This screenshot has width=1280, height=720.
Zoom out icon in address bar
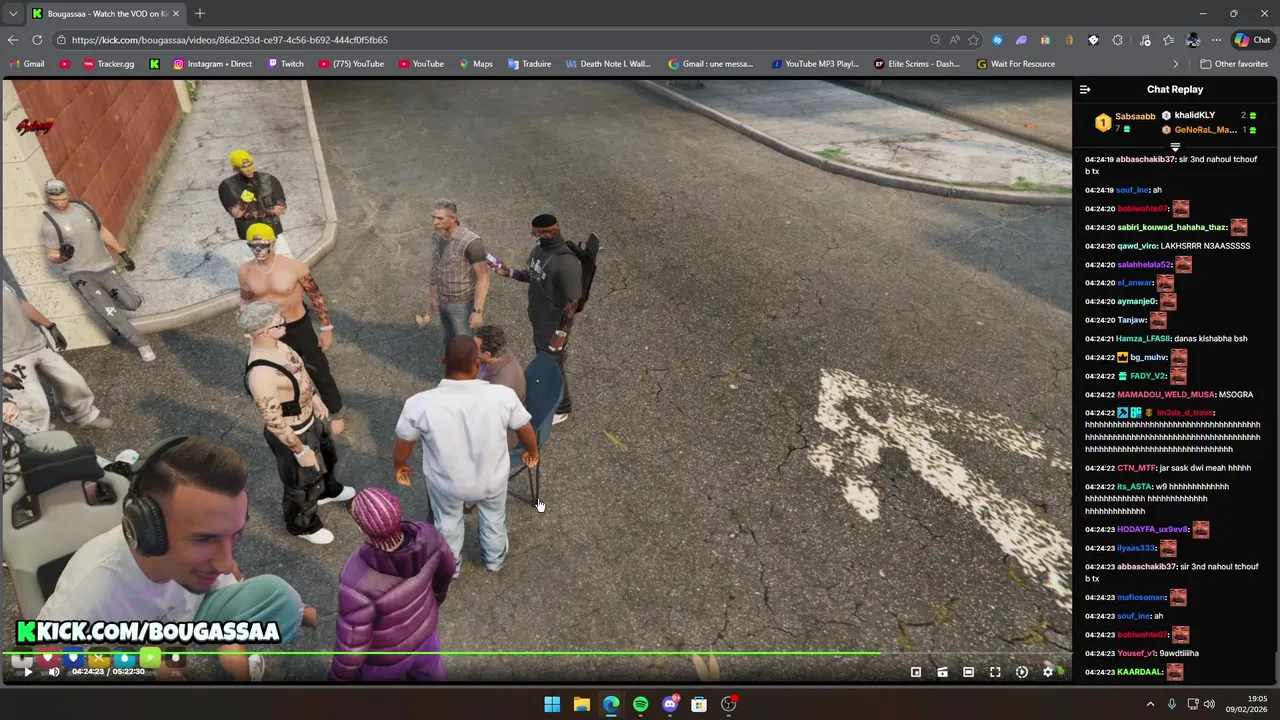tap(935, 40)
